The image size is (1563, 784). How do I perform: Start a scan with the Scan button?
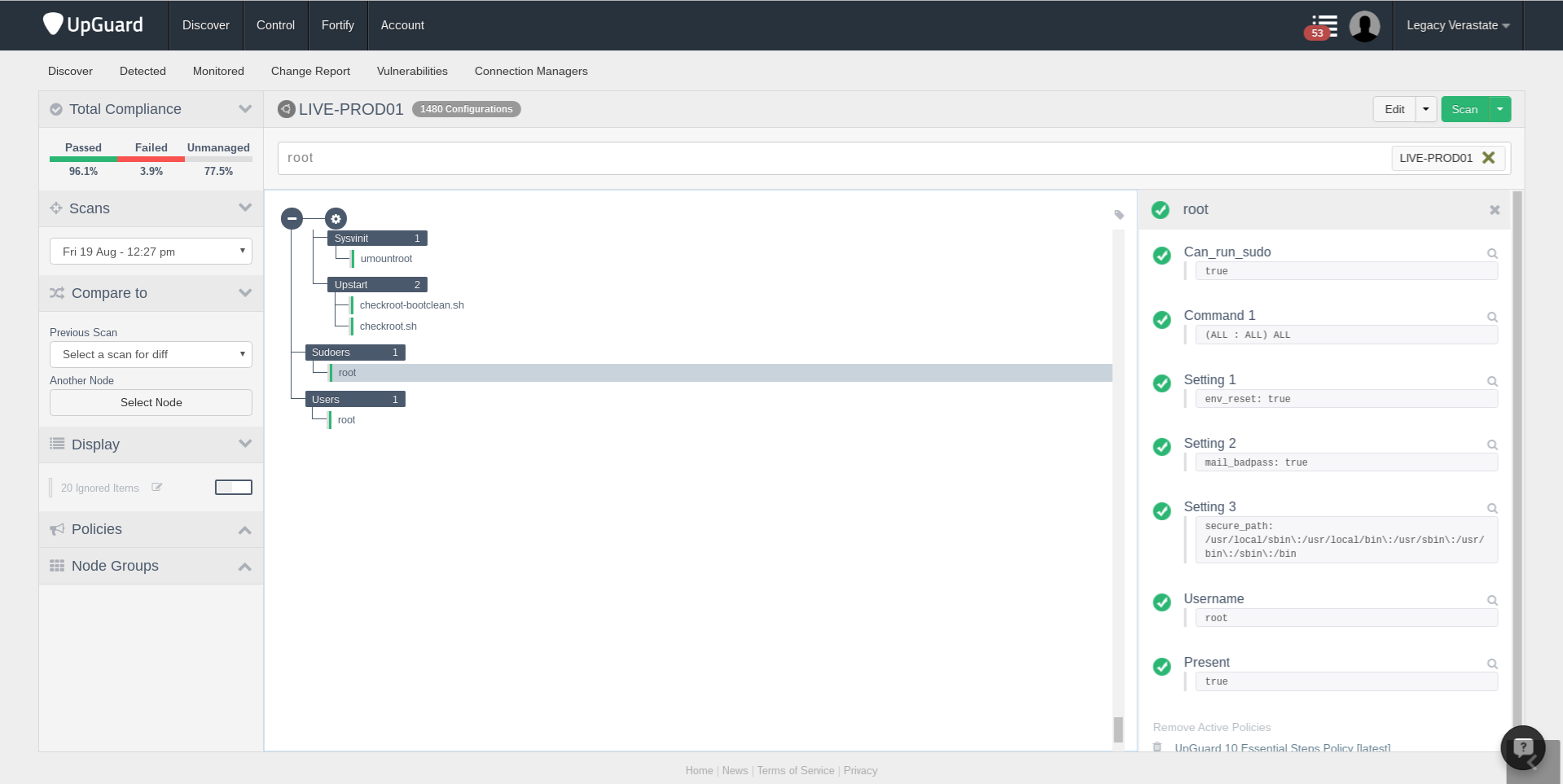[1464, 109]
